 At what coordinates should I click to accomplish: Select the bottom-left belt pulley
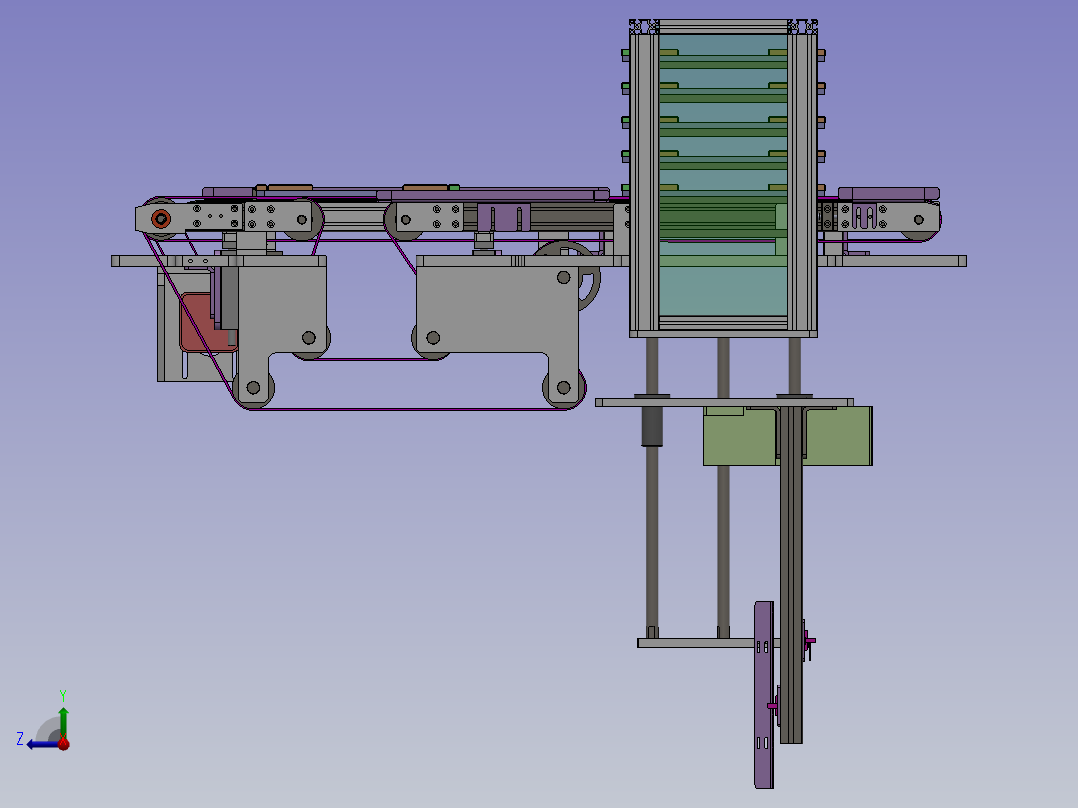point(254,388)
